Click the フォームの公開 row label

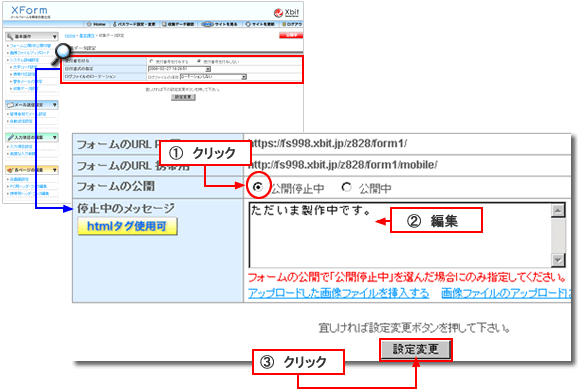[x=116, y=186]
